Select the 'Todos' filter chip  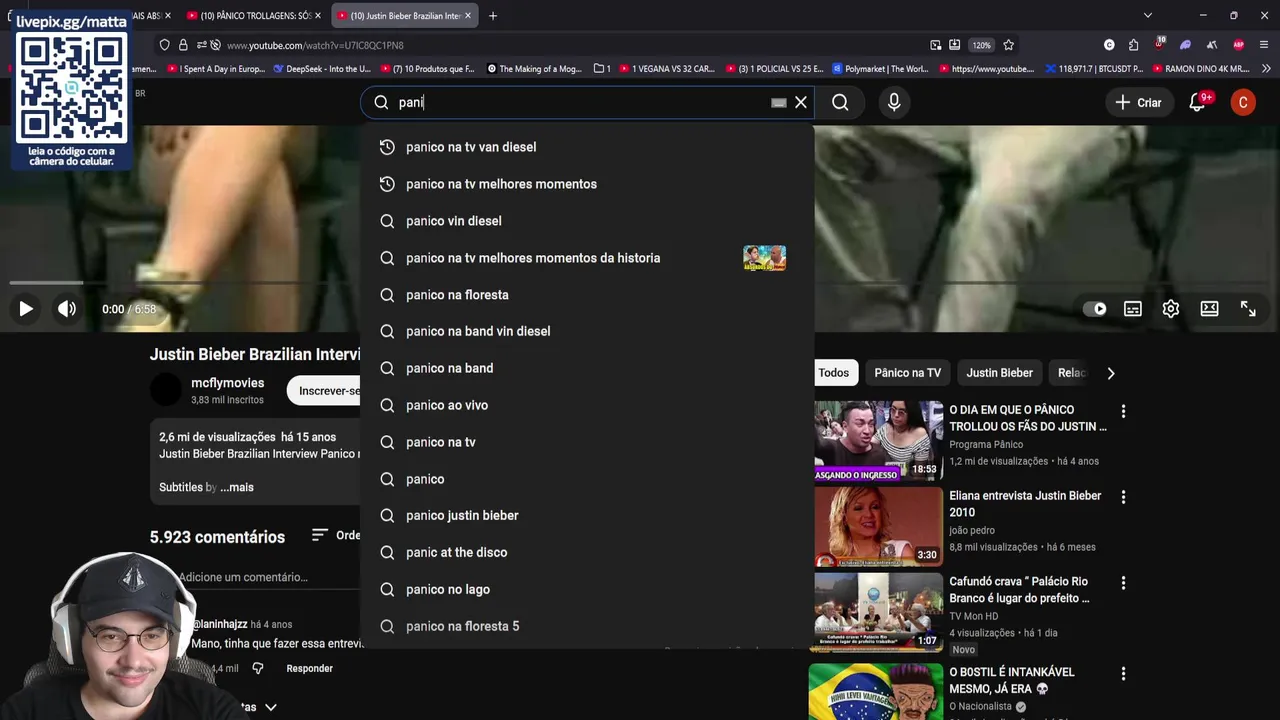coord(833,373)
